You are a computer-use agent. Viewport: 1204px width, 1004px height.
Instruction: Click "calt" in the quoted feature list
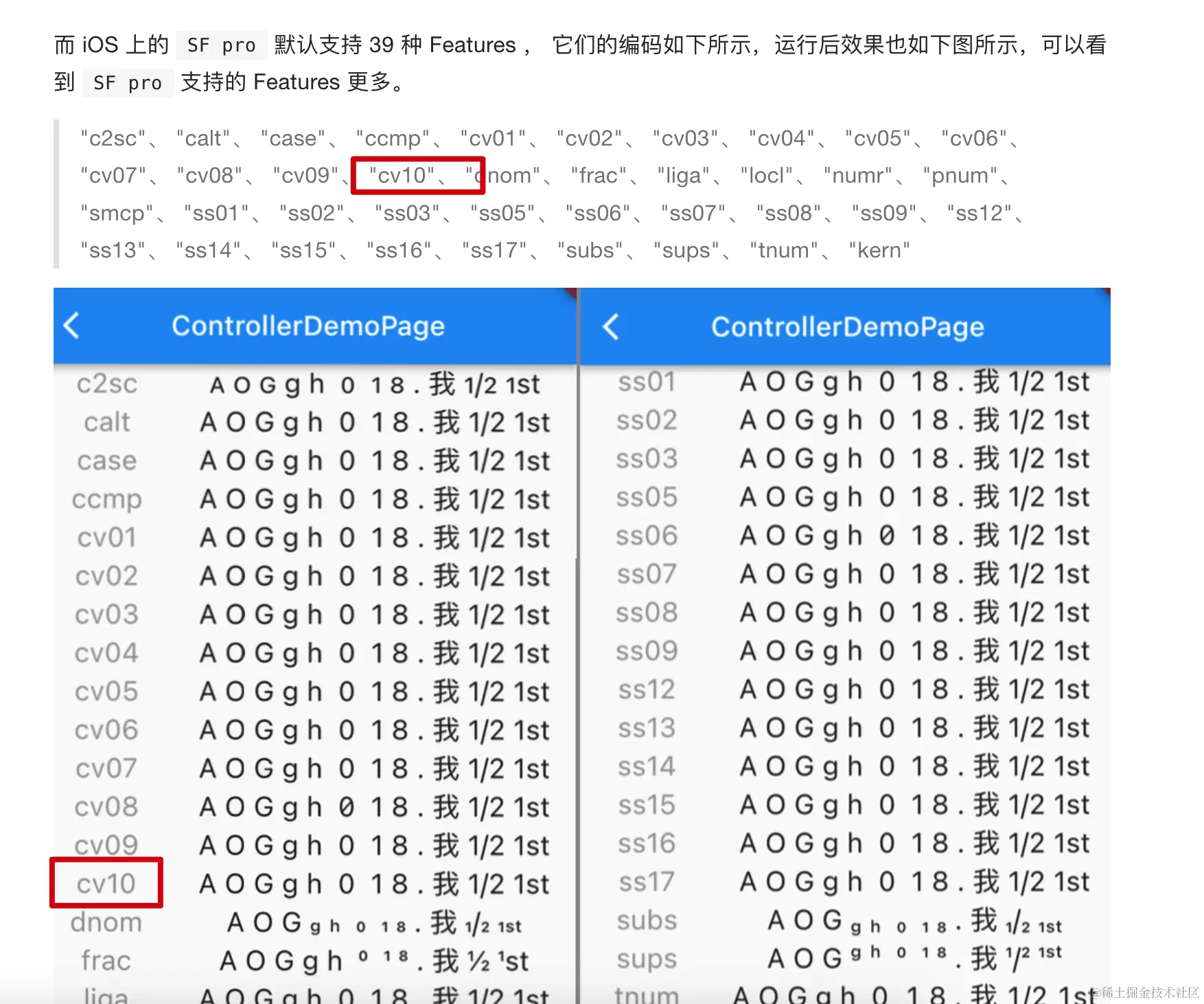coord(203,139)
